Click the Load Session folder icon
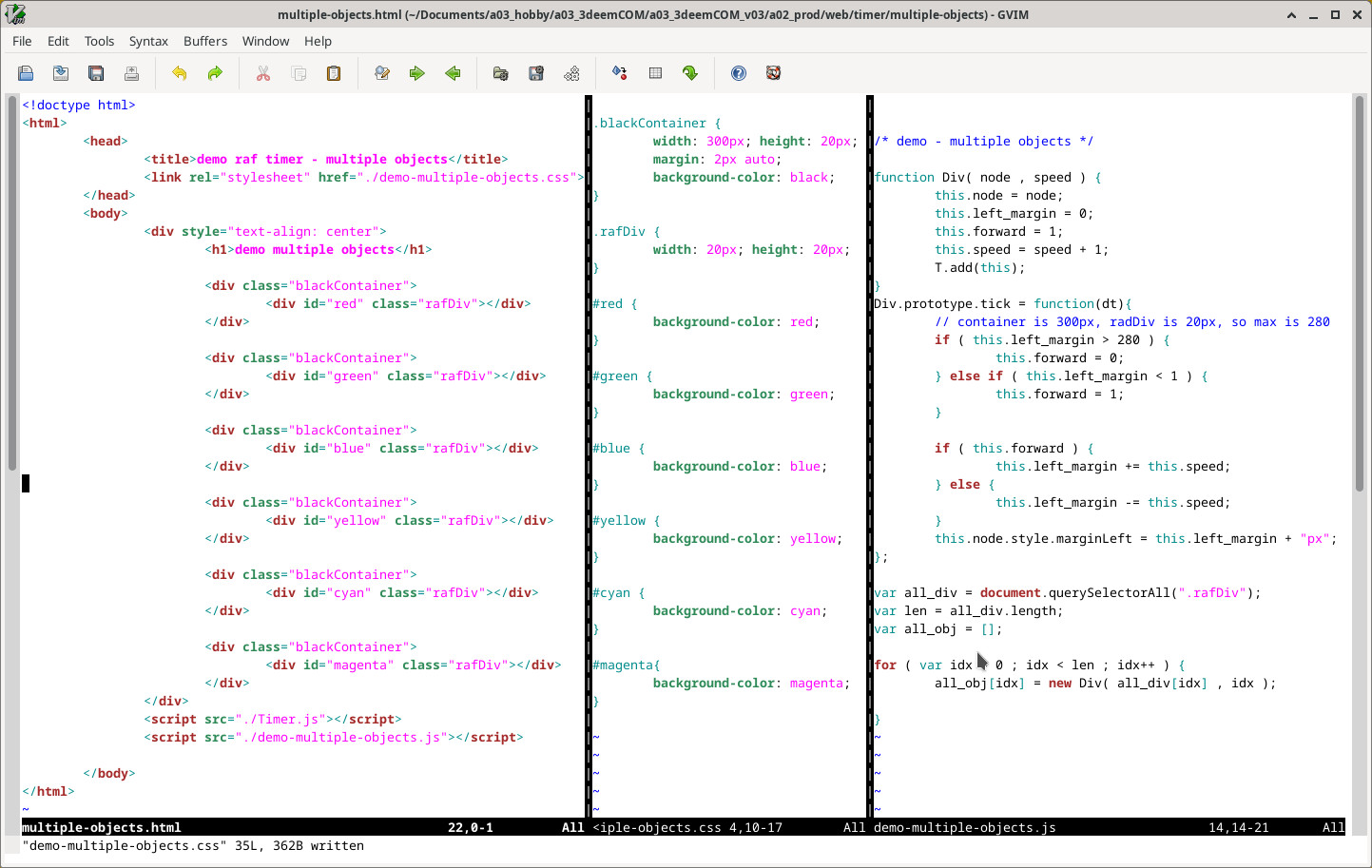The width and height of the screenshot is (1372, 868). point(501,73)
